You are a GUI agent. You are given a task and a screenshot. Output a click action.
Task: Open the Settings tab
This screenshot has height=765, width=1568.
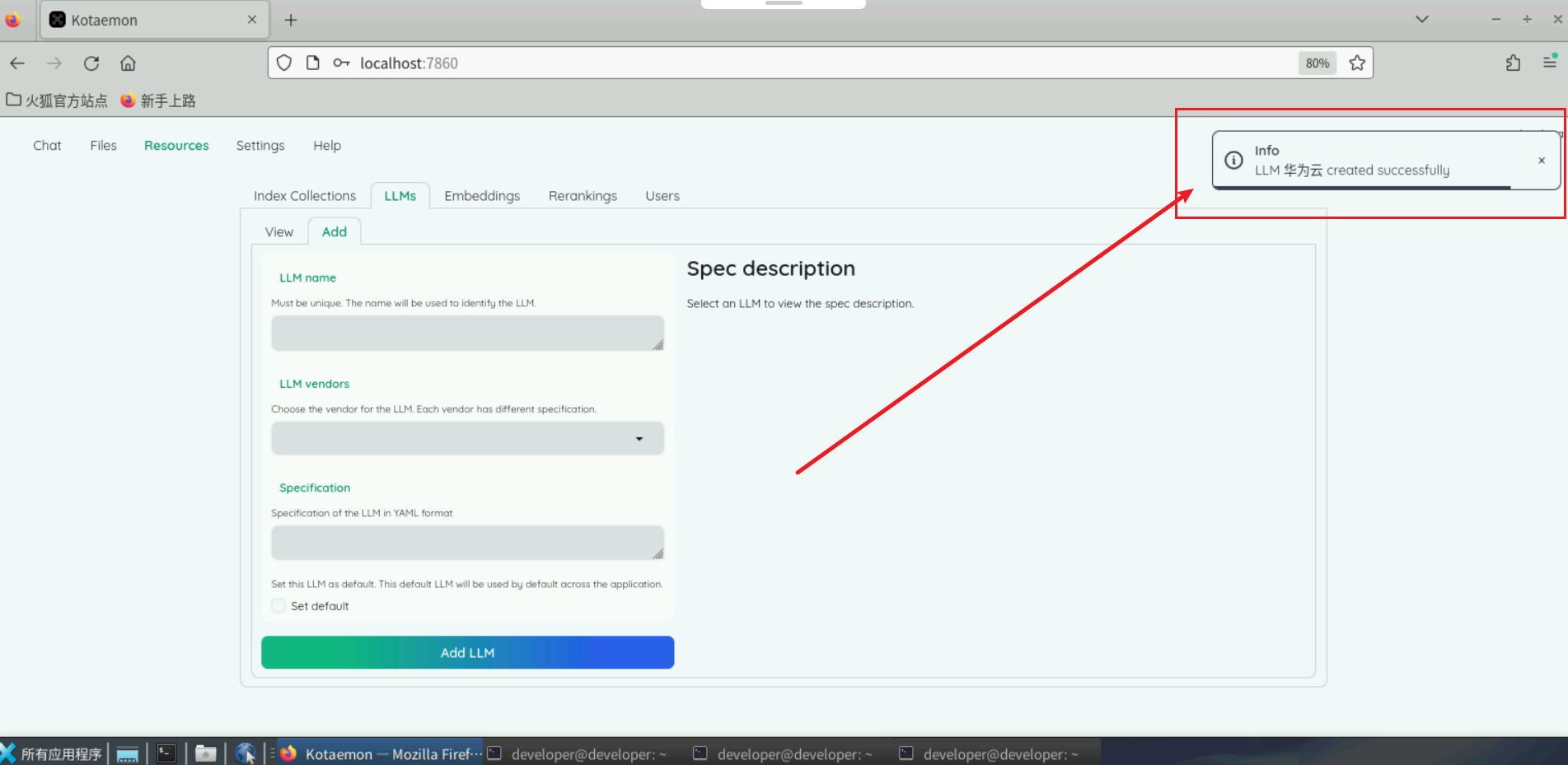coord(260,146)
